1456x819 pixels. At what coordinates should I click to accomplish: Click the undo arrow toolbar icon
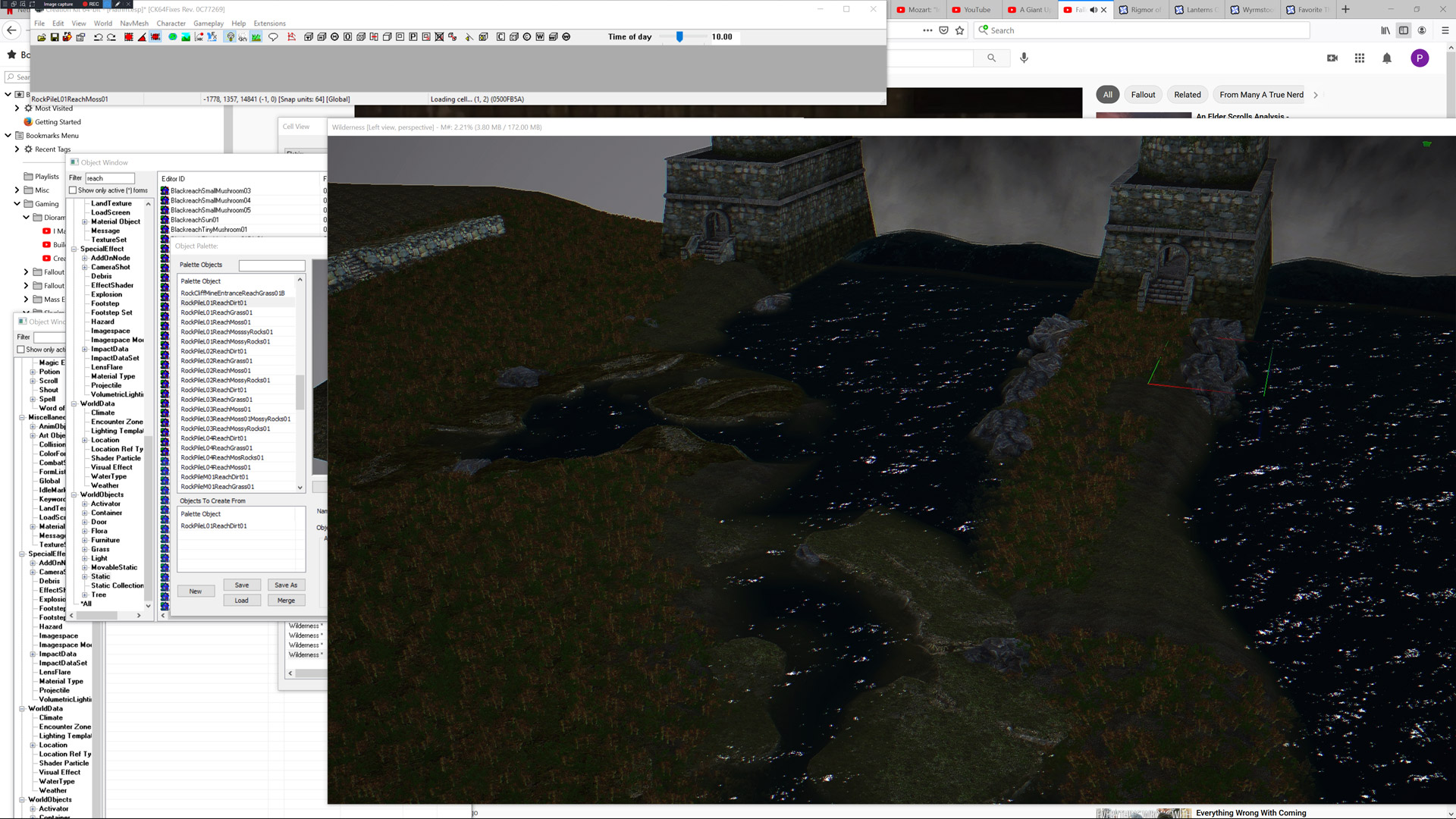pyautogui.click(x=98, y=37)
